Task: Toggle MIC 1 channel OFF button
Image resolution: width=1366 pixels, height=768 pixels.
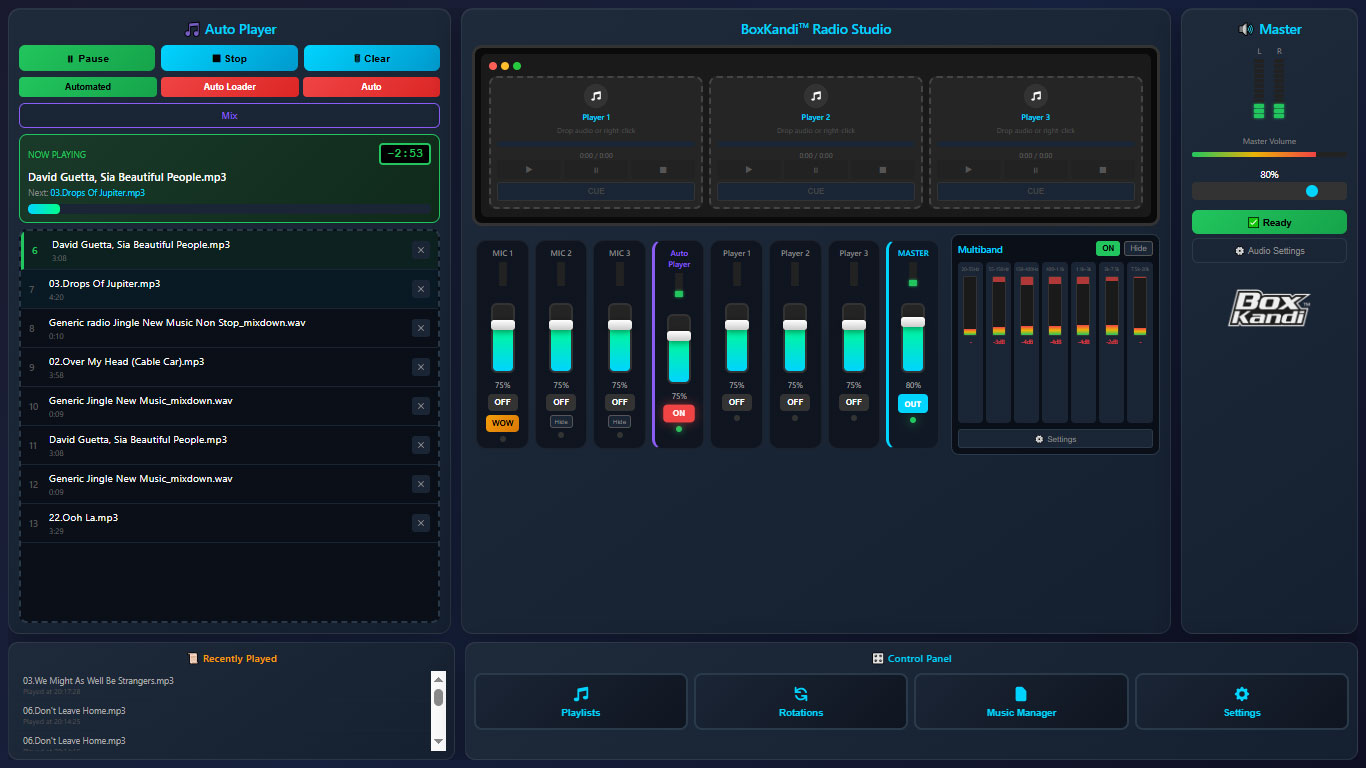Action: (502, 402)
